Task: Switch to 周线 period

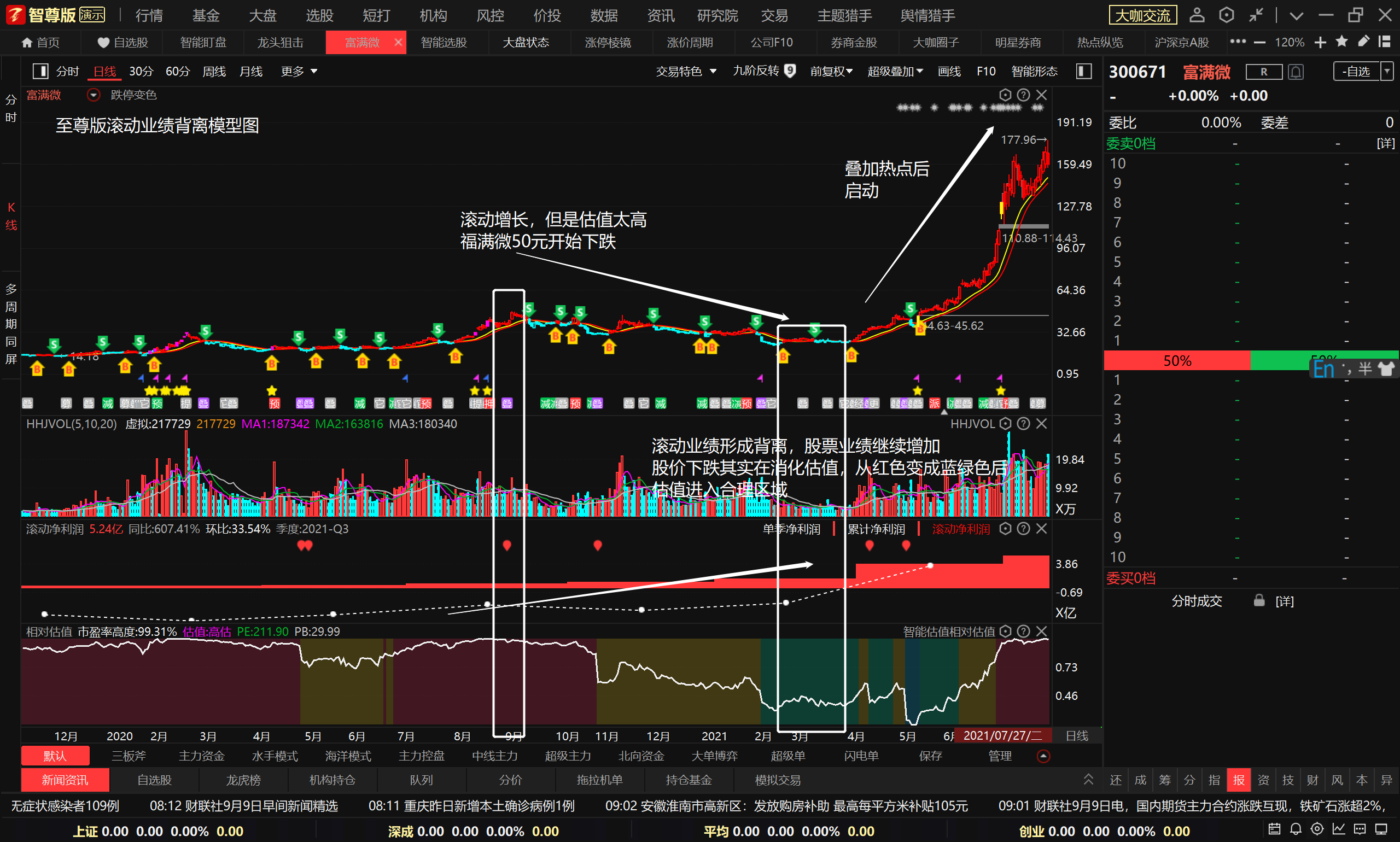Action: tap(214, 72)
